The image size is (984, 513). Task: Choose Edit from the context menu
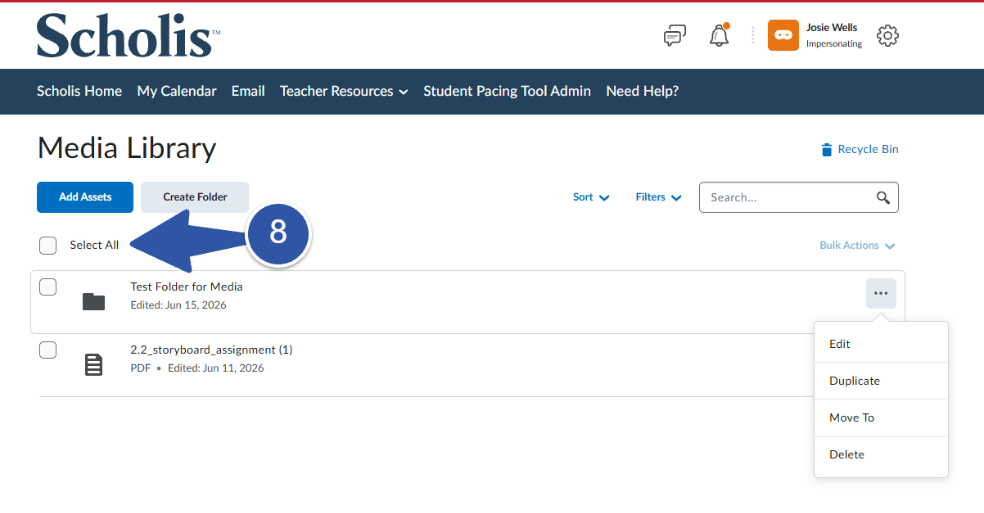[880, 344]
